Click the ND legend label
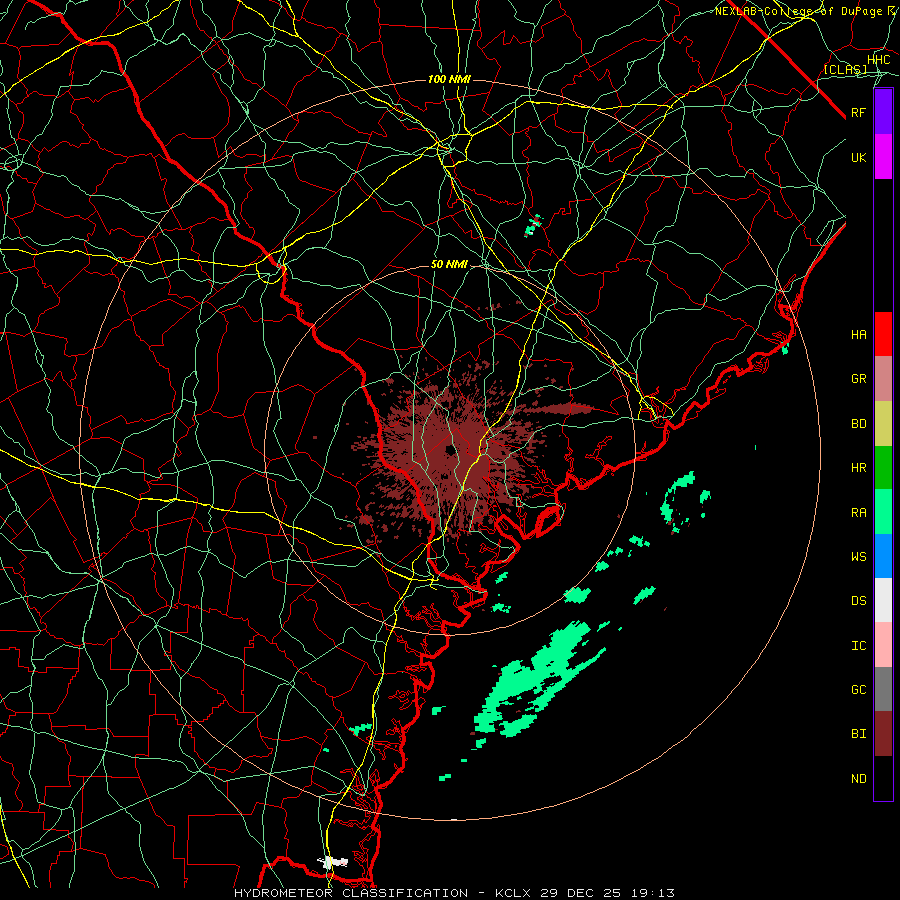 point(859,779)
